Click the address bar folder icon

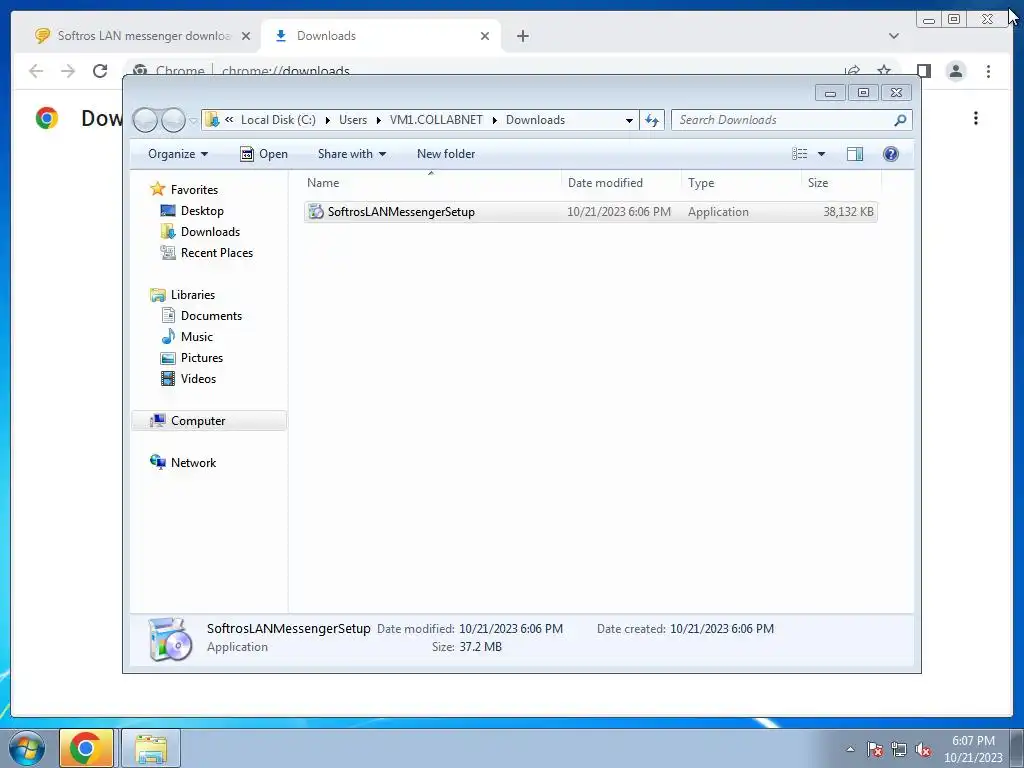[x=212, y=120]
